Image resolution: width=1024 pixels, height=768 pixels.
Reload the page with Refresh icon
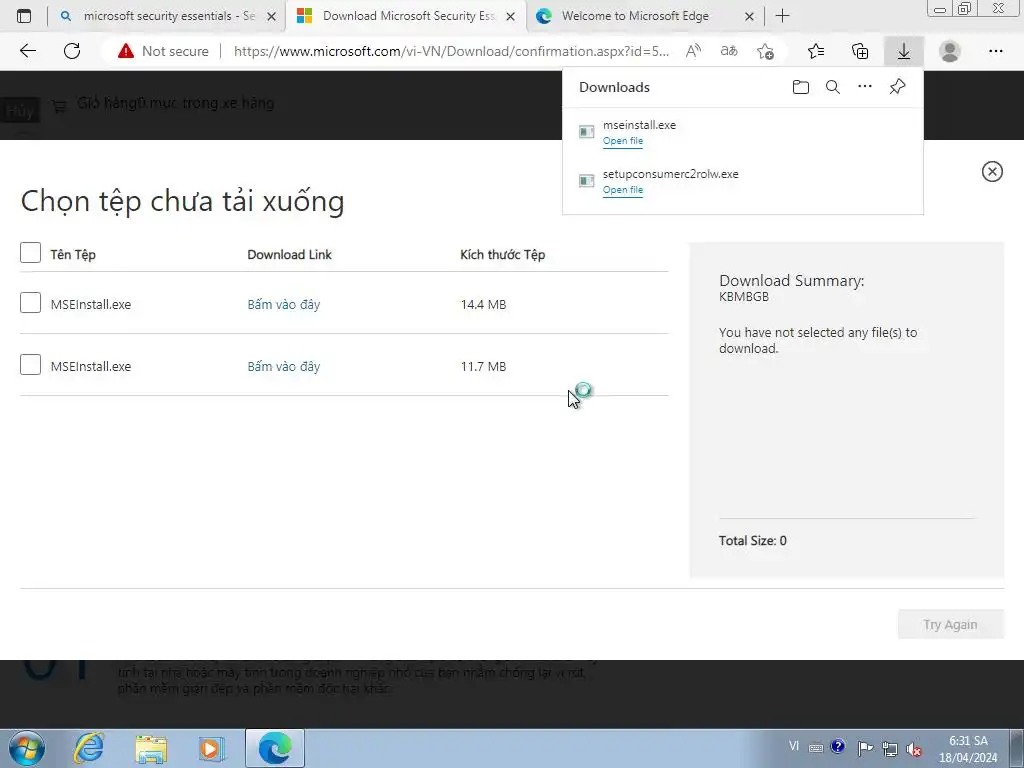coord(72,51)
